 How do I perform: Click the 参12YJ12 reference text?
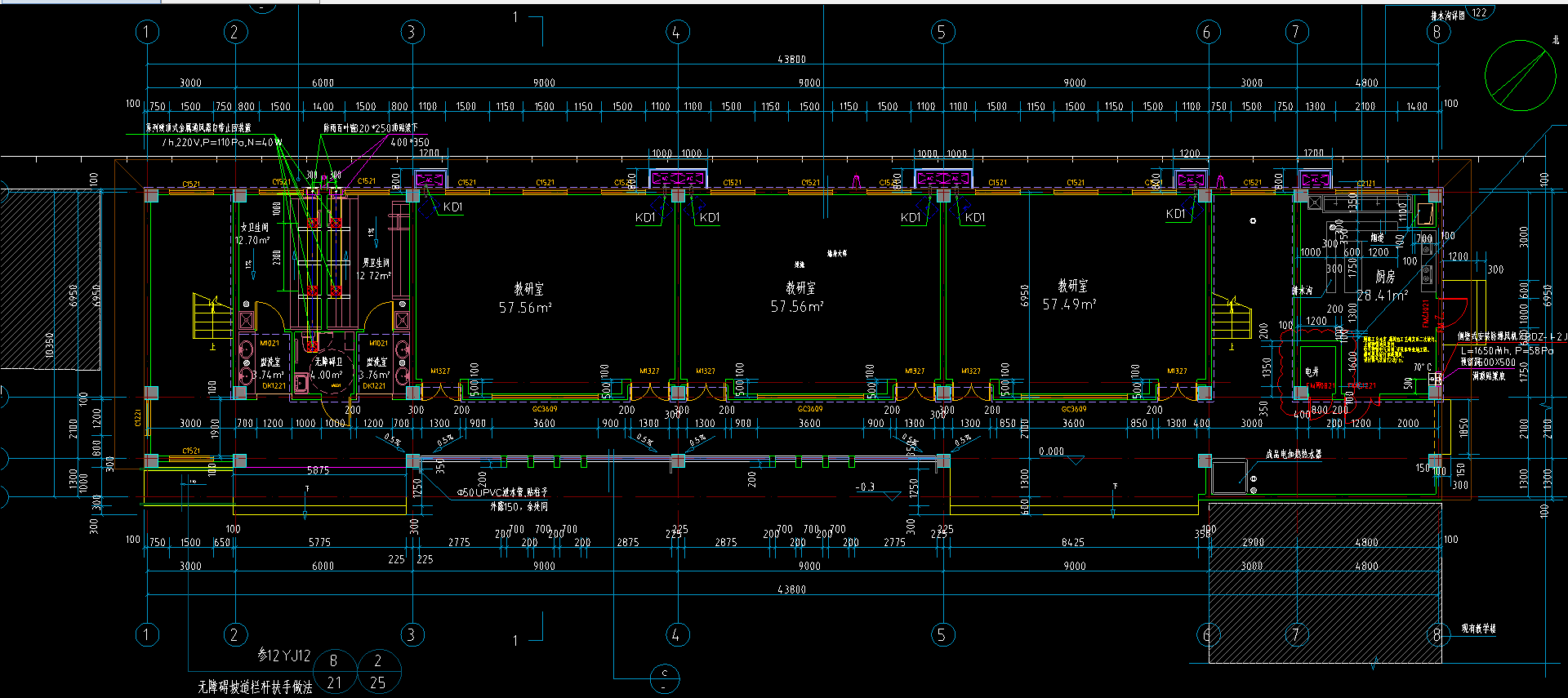pyautogui.click(x=284, y=656)
